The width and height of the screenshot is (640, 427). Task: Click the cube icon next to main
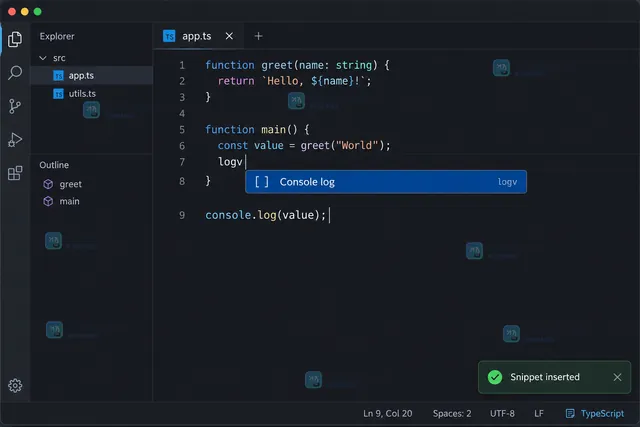point(48,201)
